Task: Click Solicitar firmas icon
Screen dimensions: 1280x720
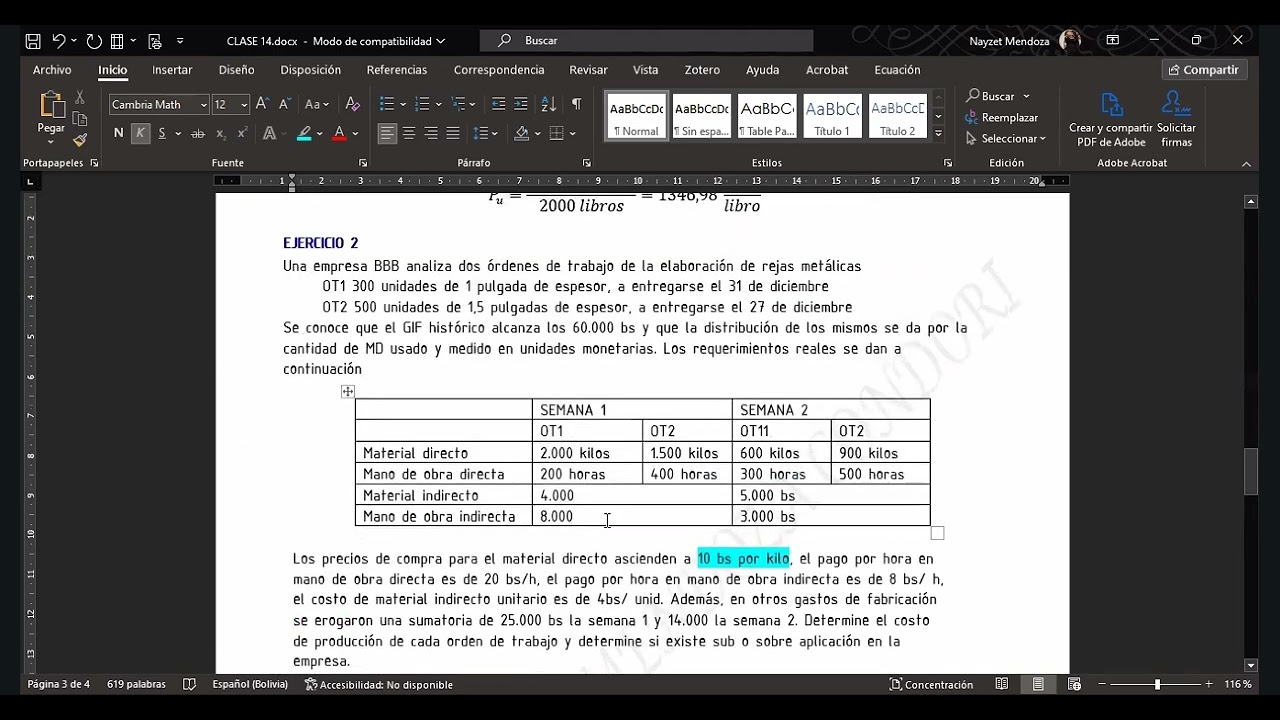Action: 1176,119
